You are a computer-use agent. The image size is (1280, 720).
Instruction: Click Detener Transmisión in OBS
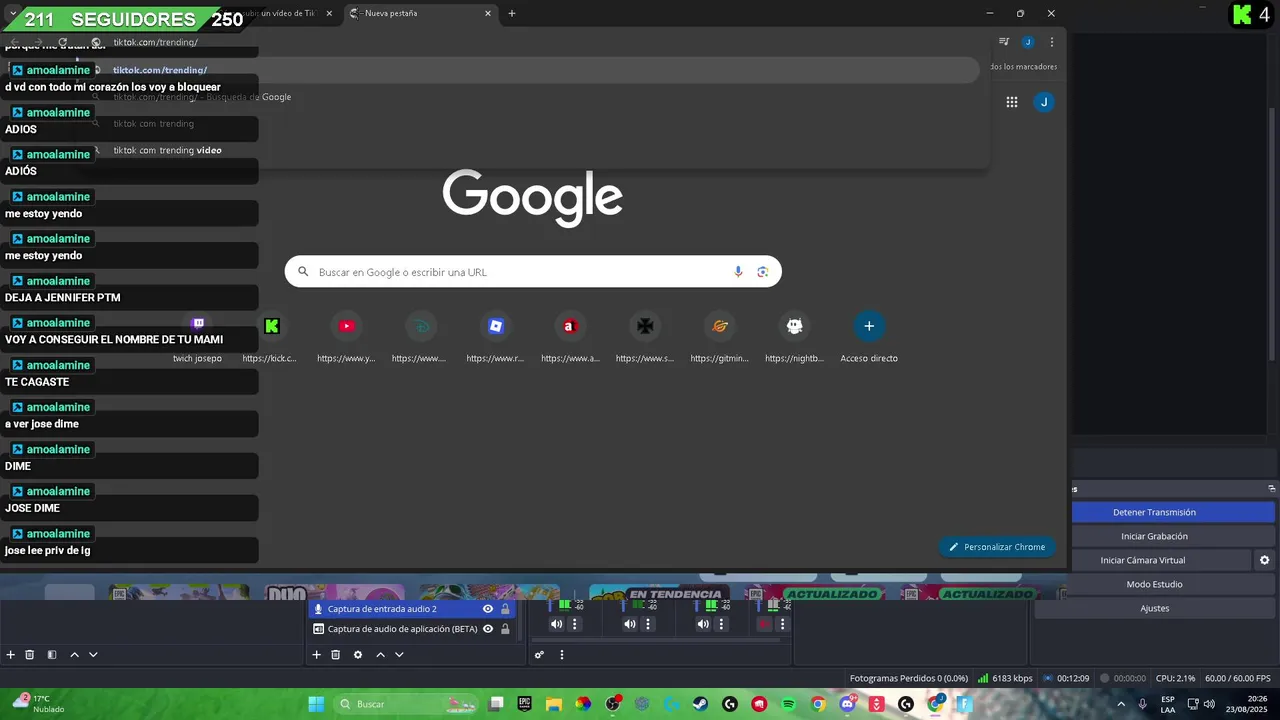1154,512
